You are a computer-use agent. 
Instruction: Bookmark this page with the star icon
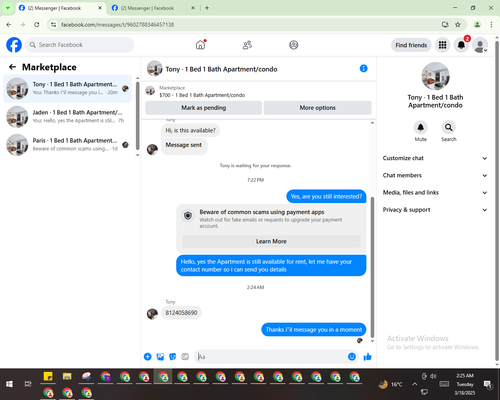(x=458, y=24)
